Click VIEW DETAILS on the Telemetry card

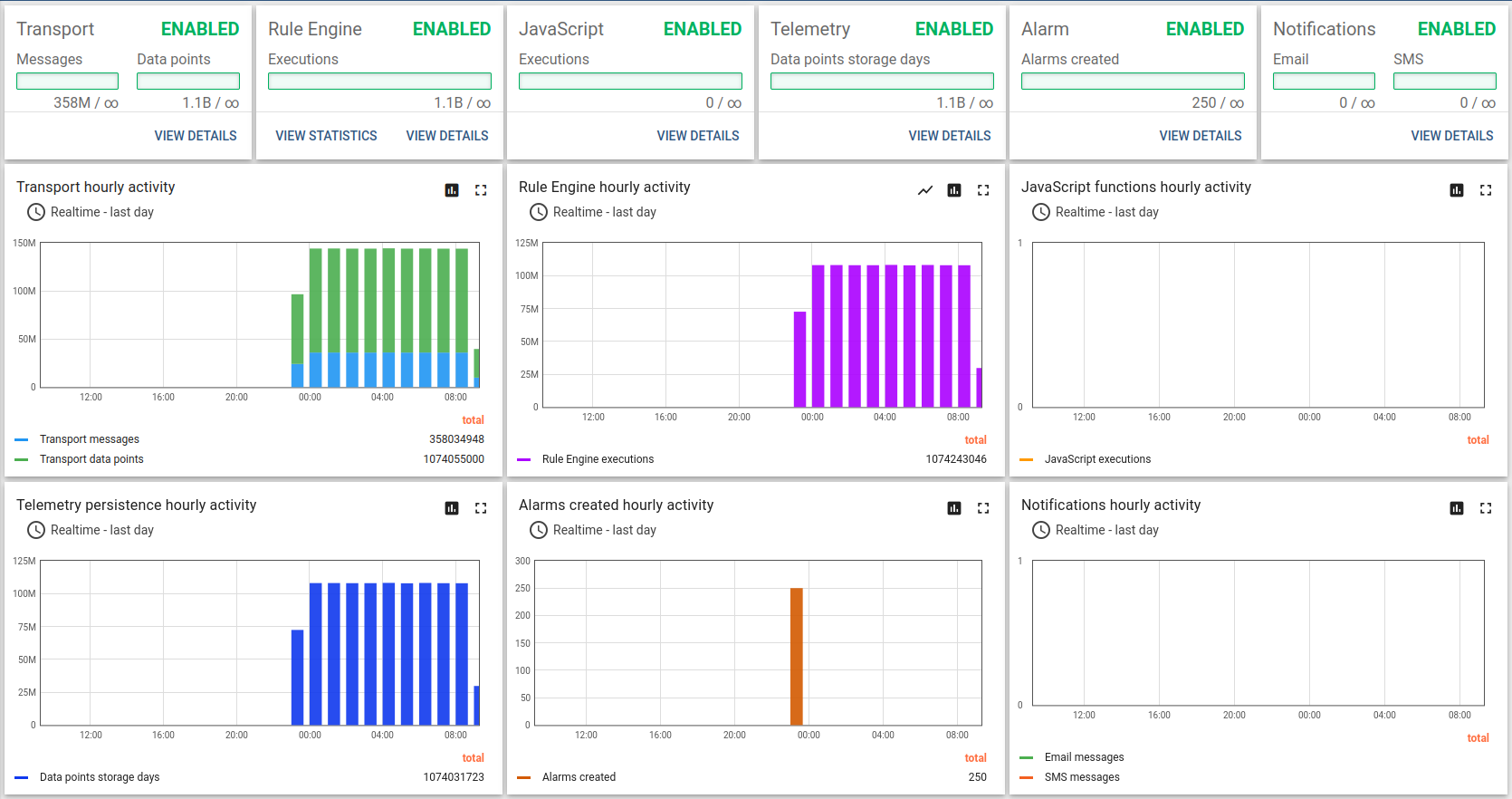(x=949, y=136)
